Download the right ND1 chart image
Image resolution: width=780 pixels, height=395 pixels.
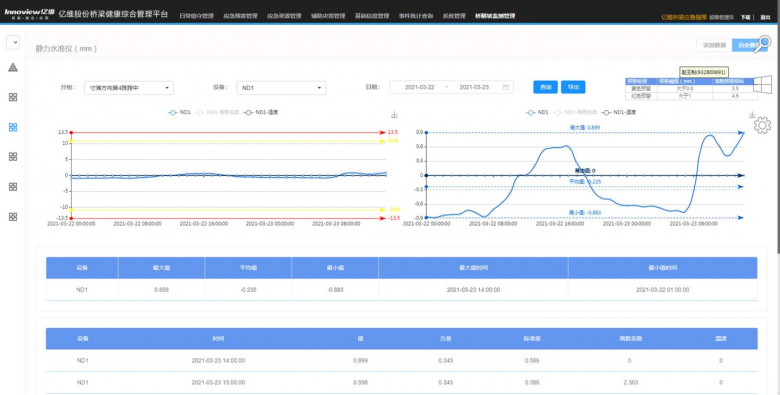coord(752,115)
